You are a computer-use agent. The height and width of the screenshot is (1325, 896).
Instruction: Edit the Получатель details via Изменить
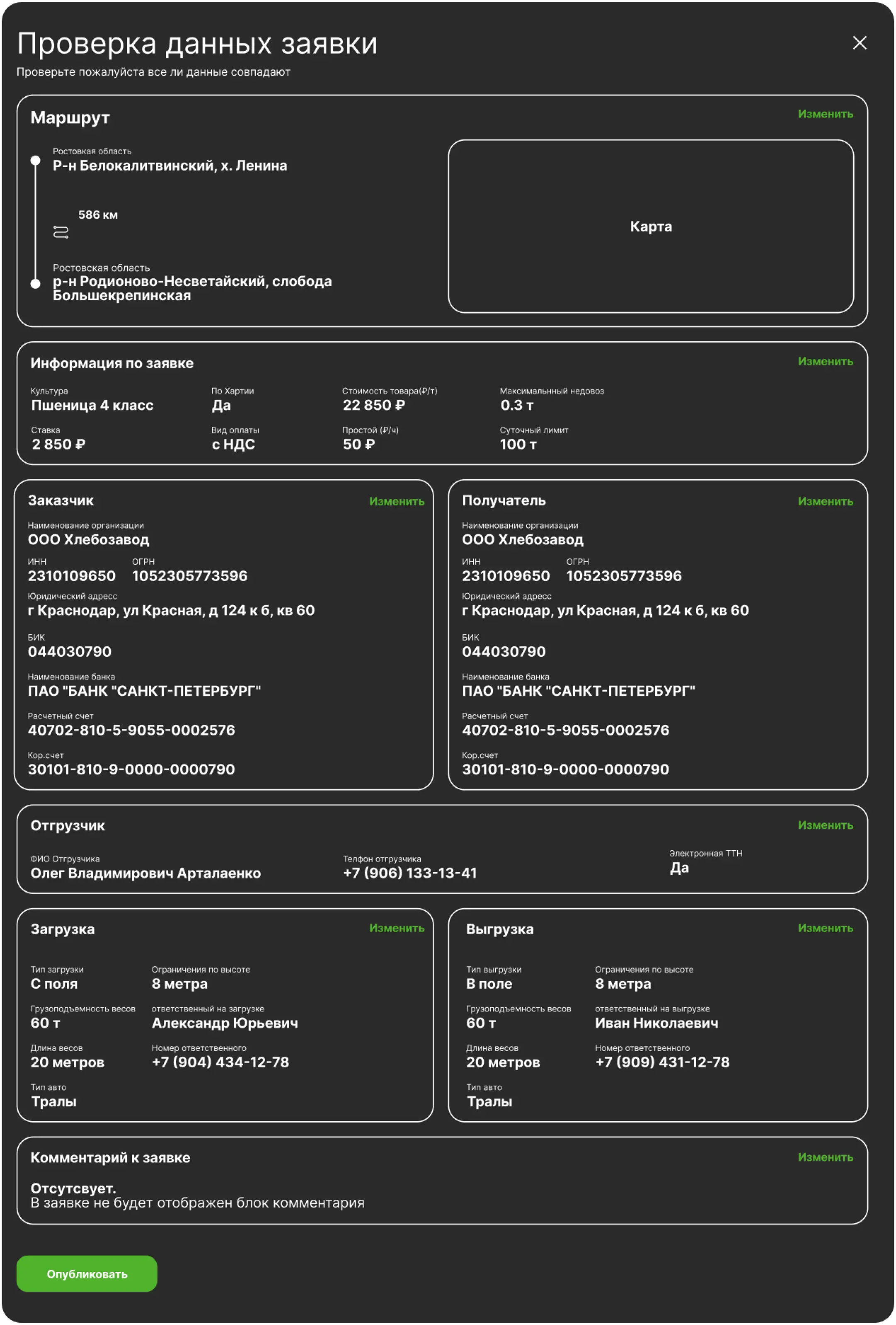coord(825,502)
